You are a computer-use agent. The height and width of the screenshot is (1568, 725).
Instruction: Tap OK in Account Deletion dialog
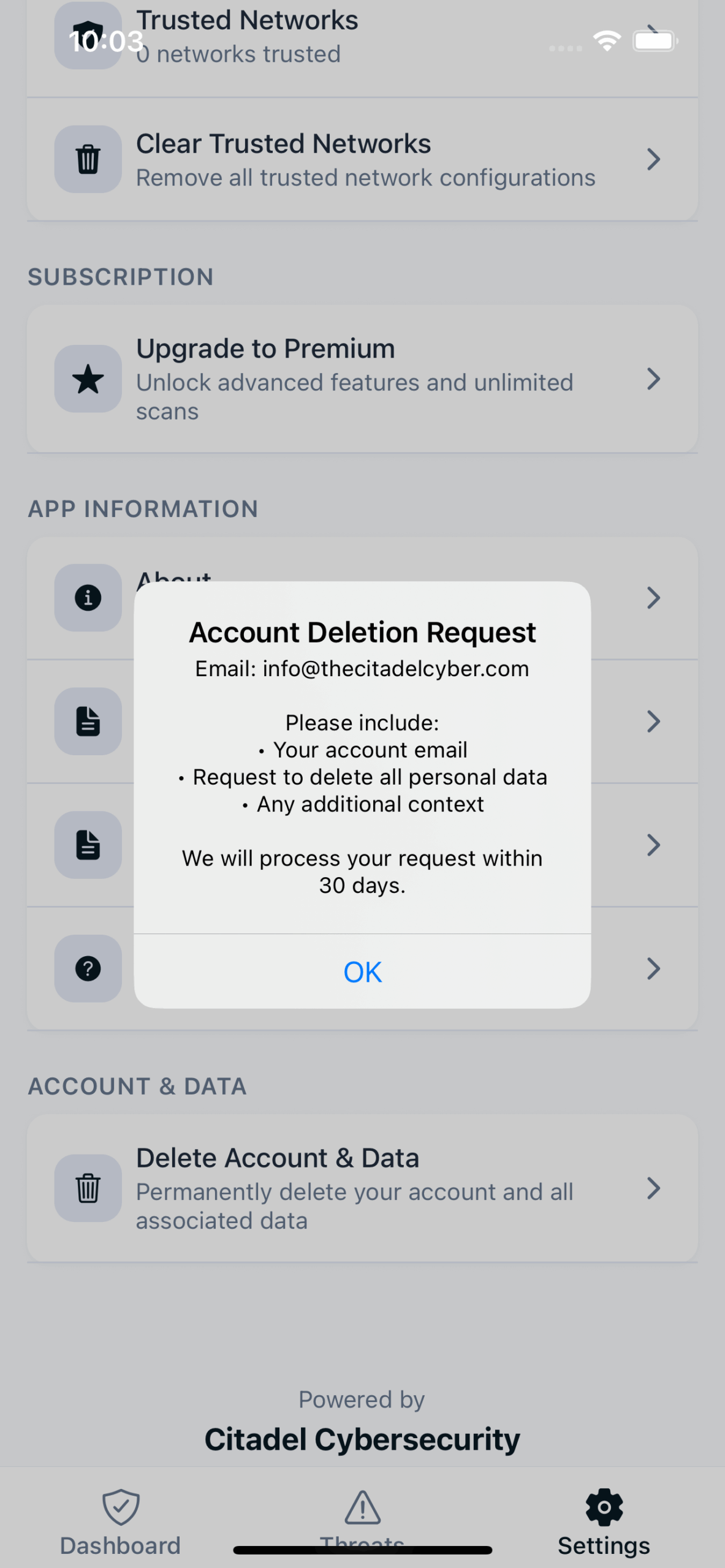pyautogui.click(x=362, y=972)
